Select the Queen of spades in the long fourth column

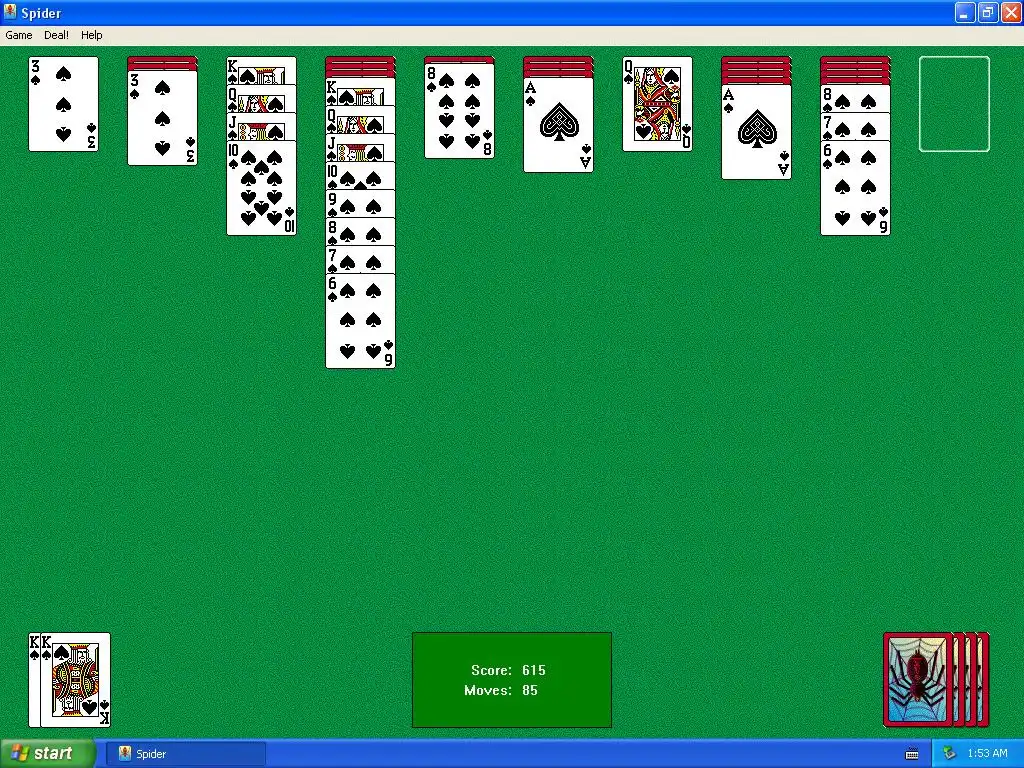(x=360, y=119)
